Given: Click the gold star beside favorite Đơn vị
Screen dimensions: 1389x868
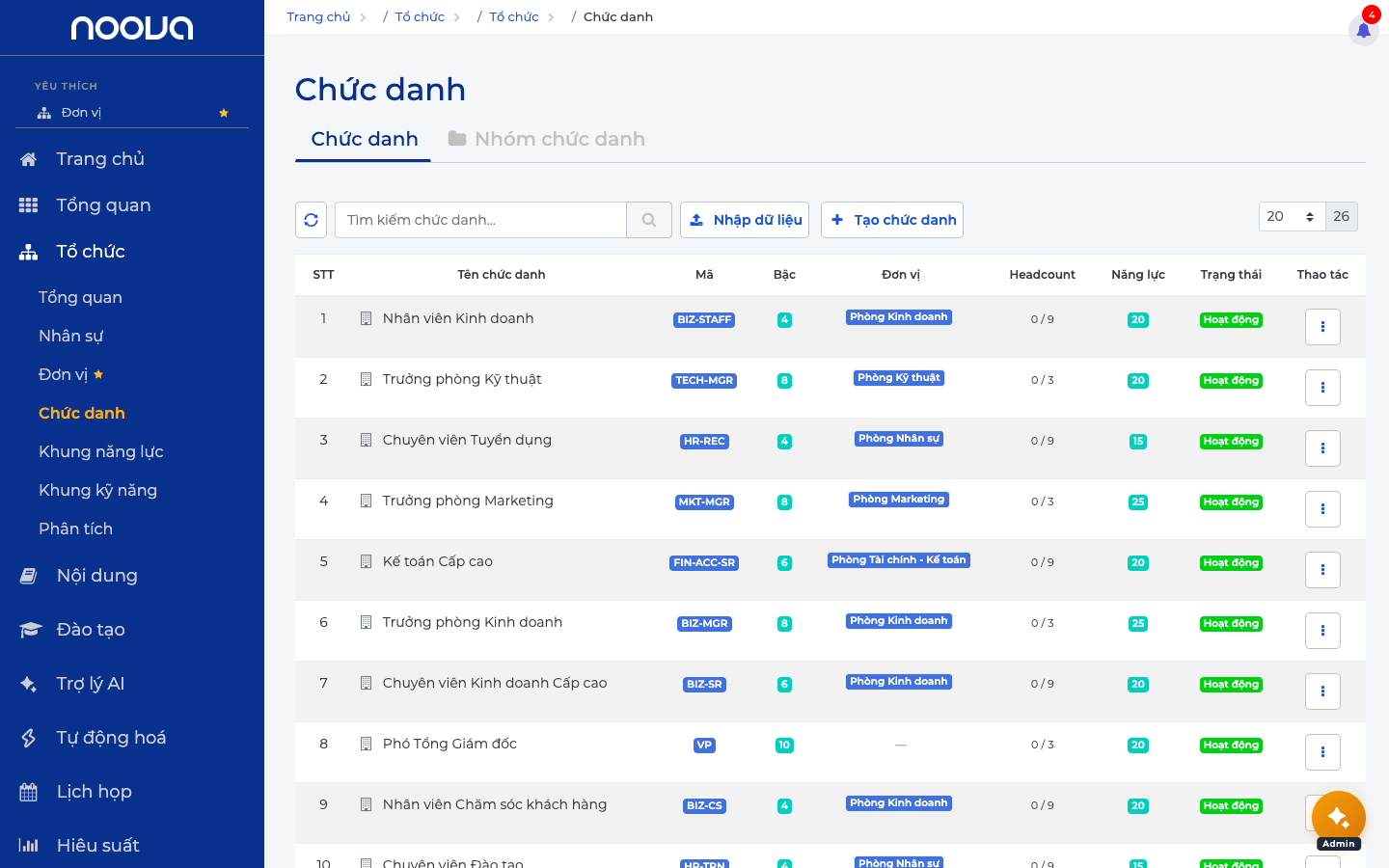Looking at the screenshot, I should click(224, 113).
